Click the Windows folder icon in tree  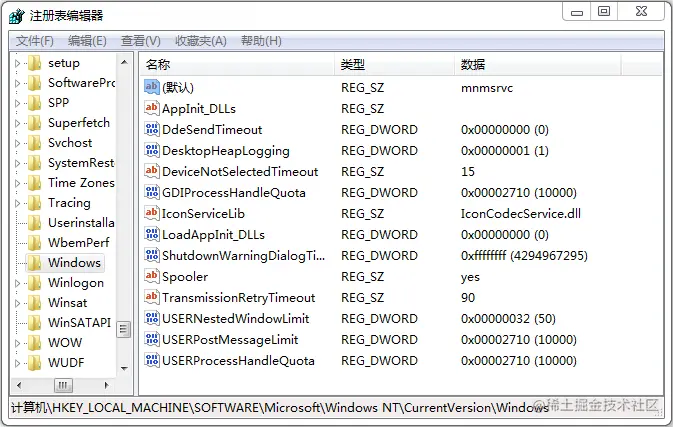[34, 263]
